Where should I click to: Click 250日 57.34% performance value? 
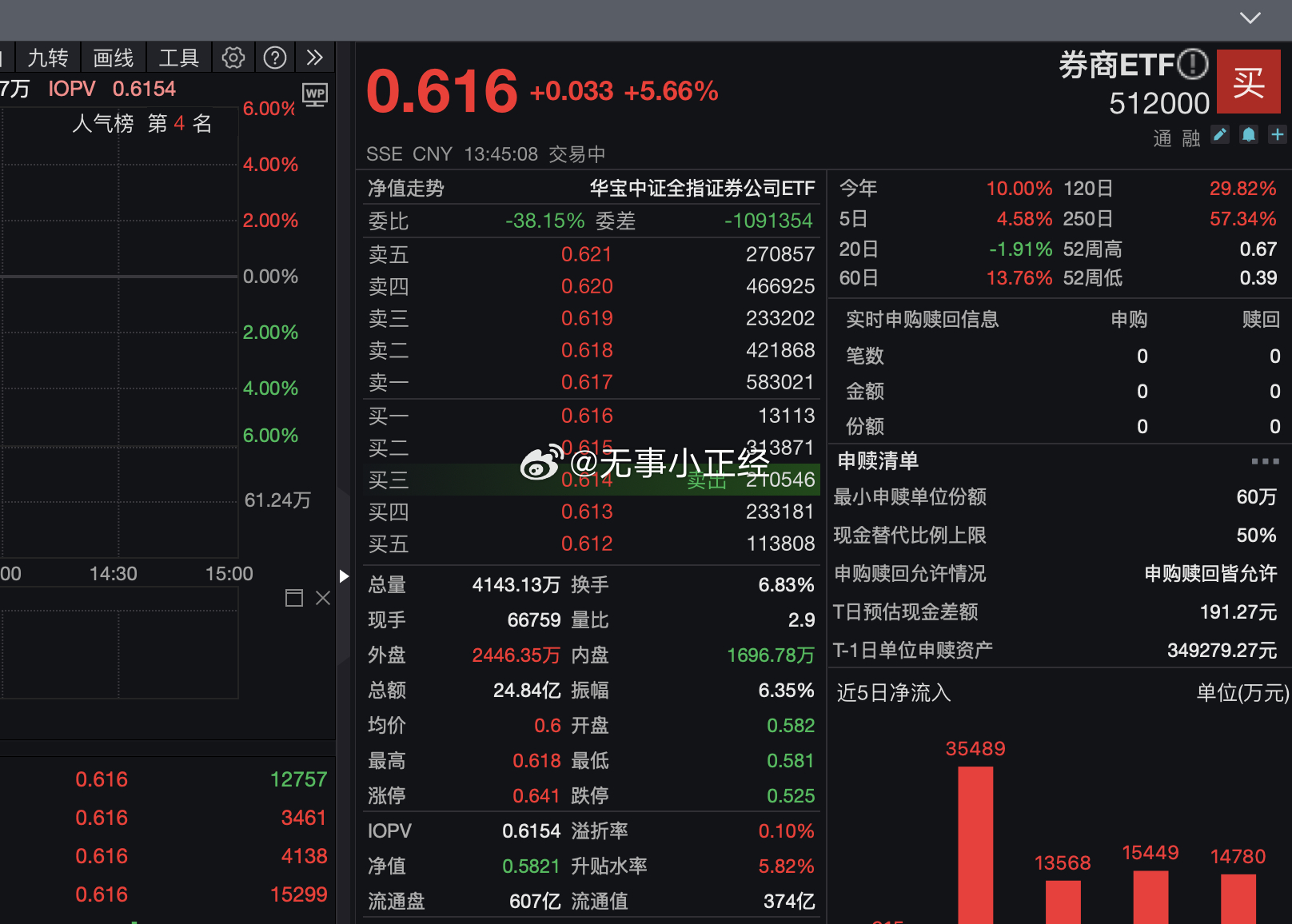click(1243, 219)
